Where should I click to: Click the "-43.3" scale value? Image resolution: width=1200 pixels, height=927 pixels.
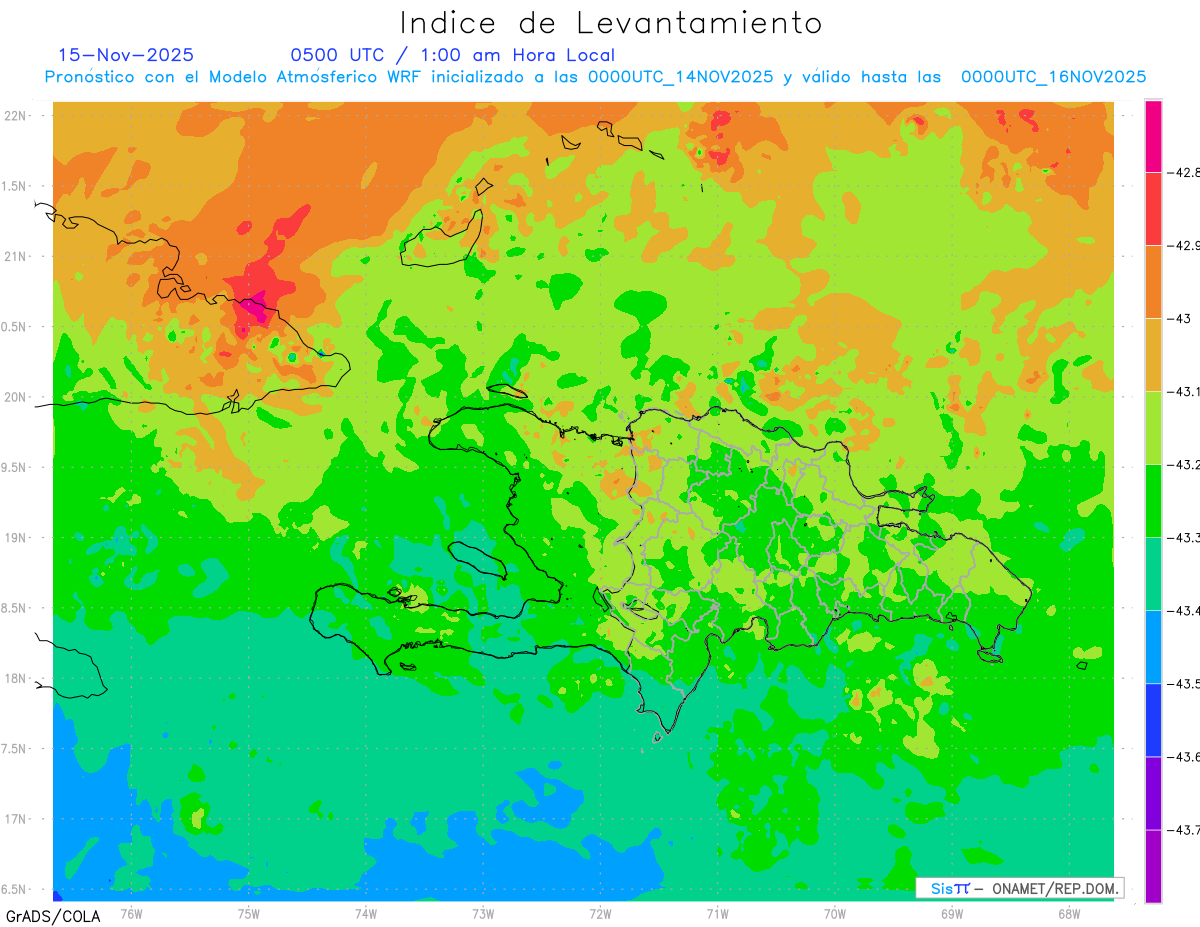point(1184,537)
